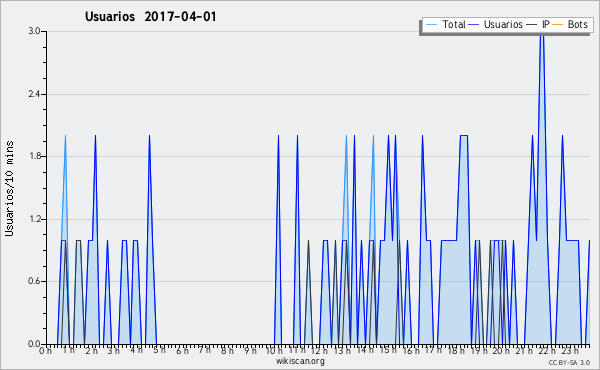Click the '12 h' x-axis label

(x=319, y=351)
